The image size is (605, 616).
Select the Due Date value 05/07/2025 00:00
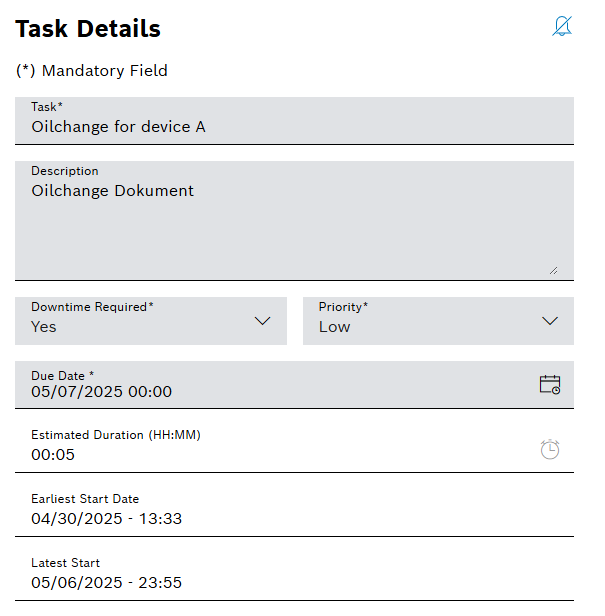101,392
